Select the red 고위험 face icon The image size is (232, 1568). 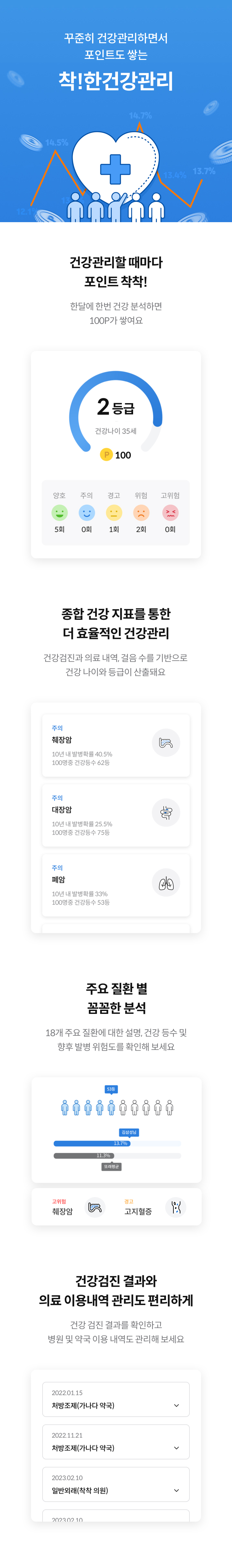pyautogui.click(x=170, y=513)
